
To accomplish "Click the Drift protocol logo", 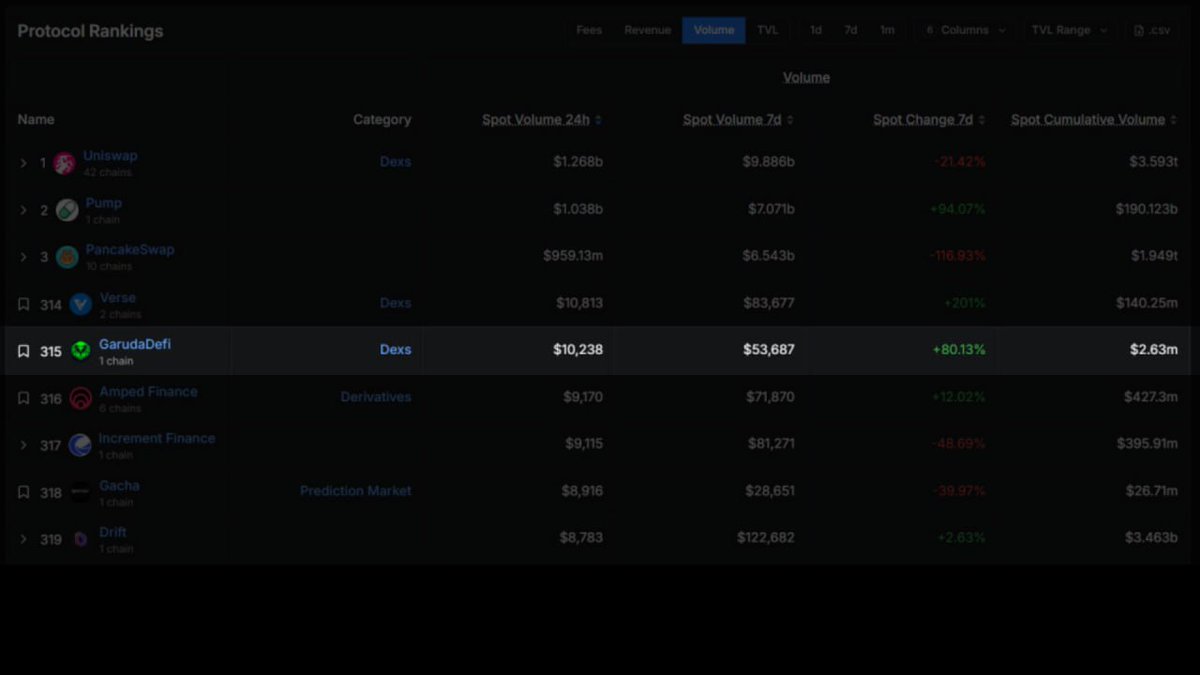I will (x=81, y=539).
